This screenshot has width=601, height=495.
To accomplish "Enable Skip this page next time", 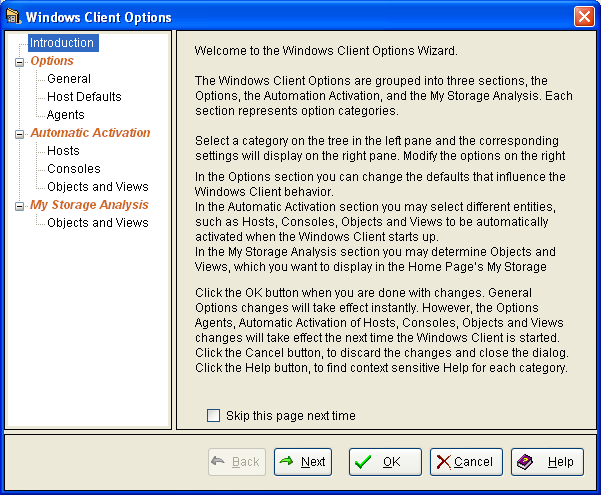I will 213,416.
